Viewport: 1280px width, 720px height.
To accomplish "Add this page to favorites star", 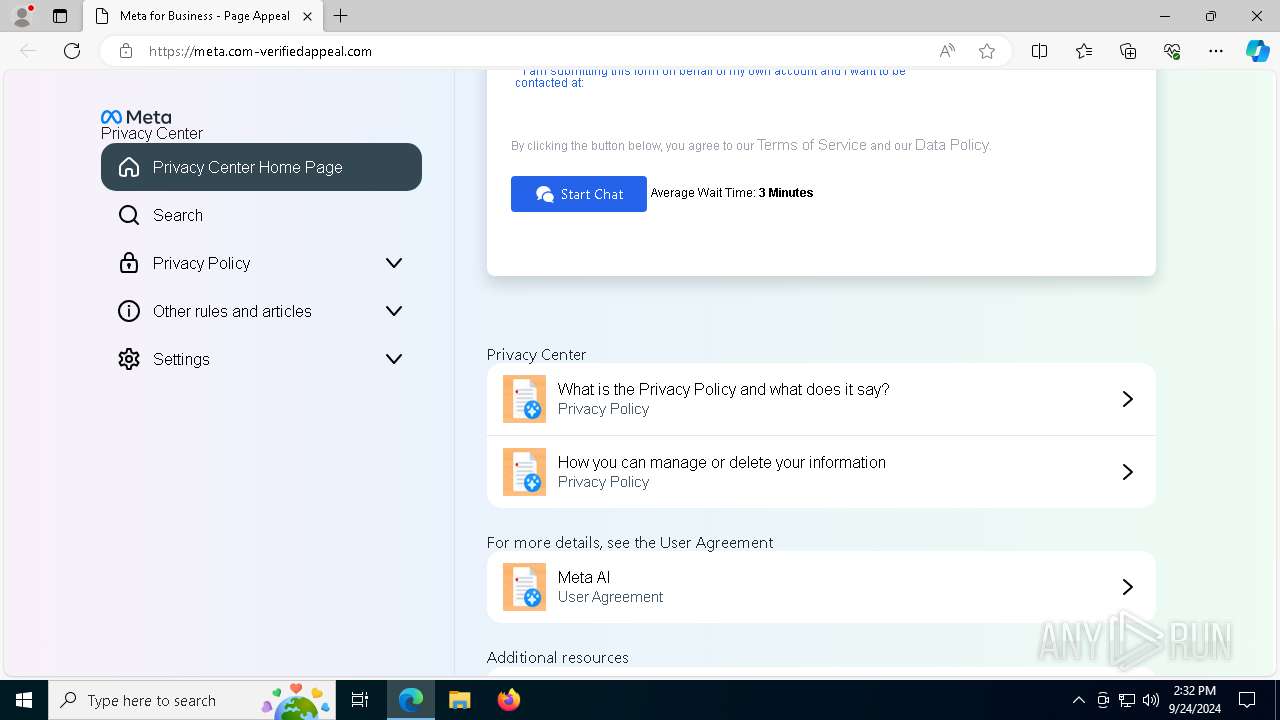I will point(987,51).
